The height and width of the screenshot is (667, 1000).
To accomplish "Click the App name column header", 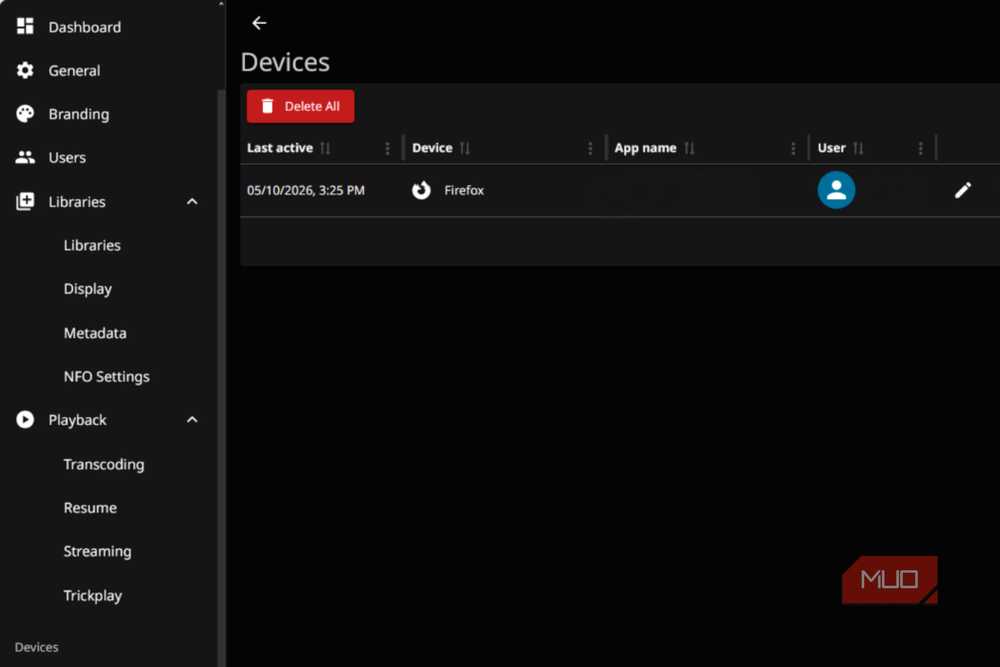I will click(645, 148).
